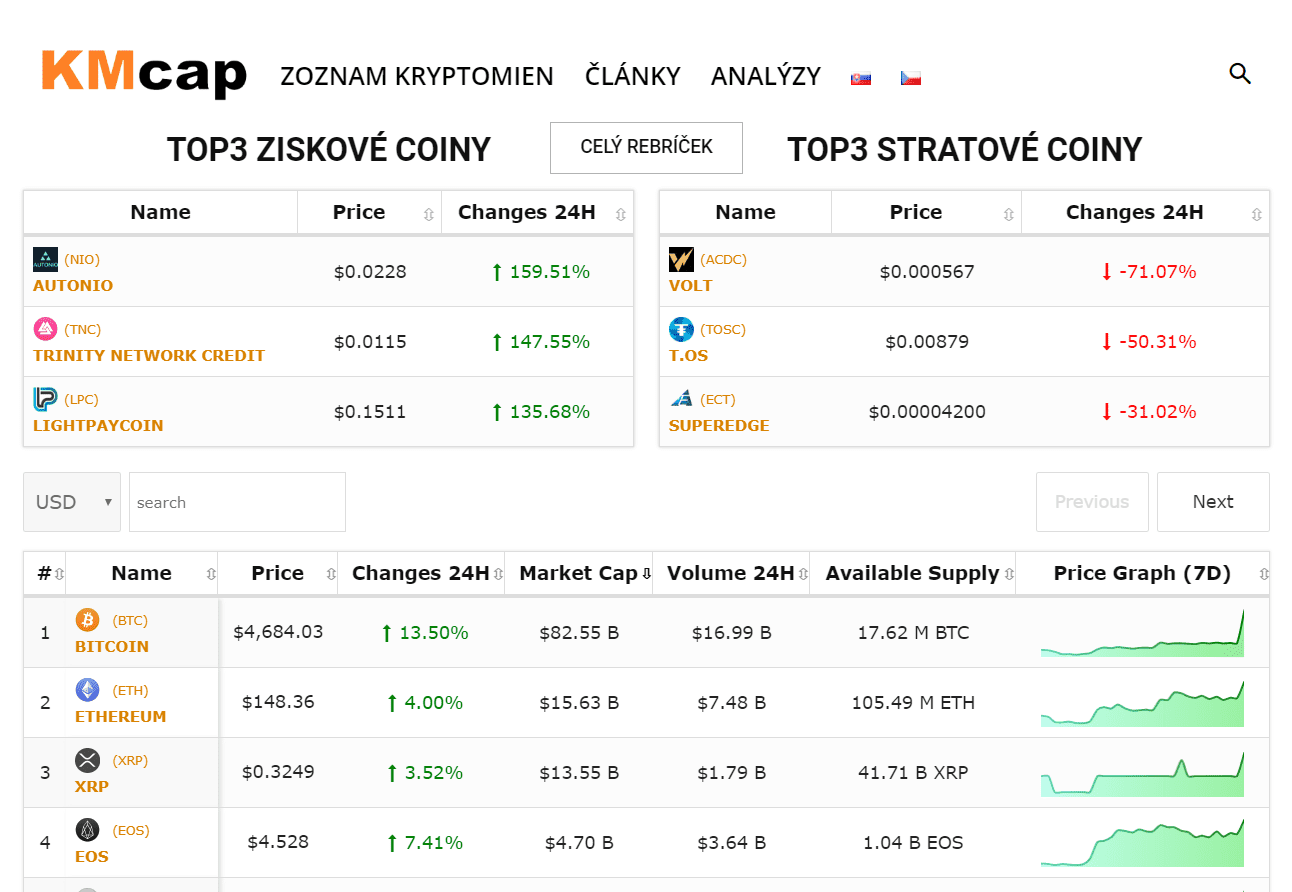Click the Autonio coin logo
Viewport: 1292px width, 892px height.
point(46,260)
